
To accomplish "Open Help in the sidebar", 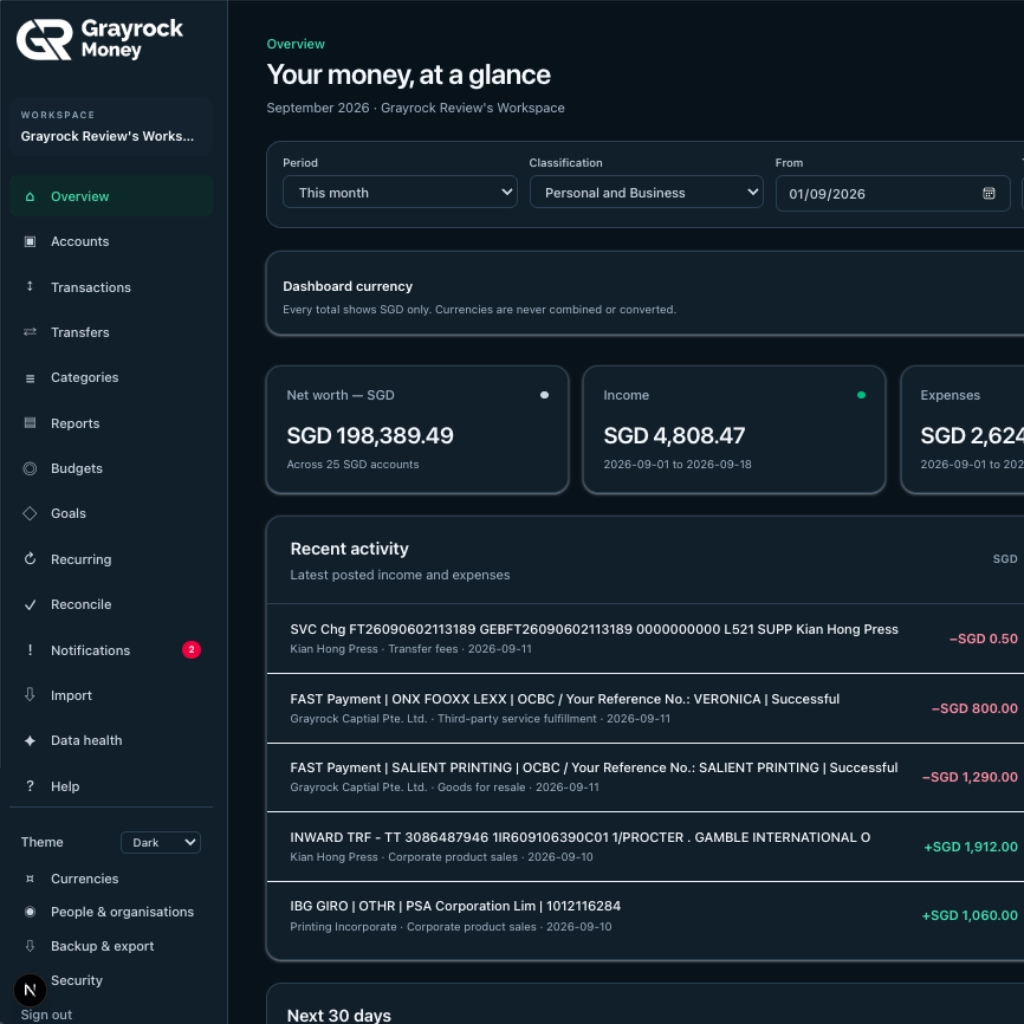I will (x=111, y=786).
